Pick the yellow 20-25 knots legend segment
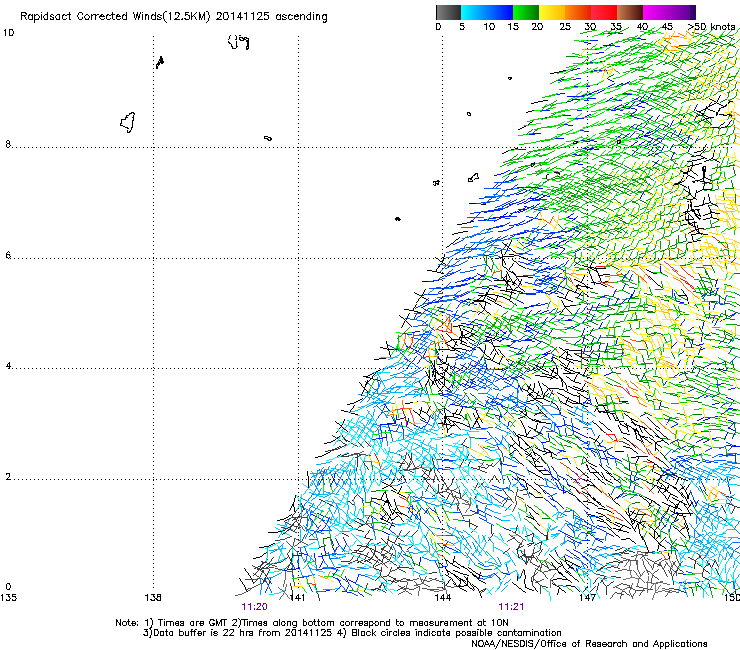 point(552,12)
